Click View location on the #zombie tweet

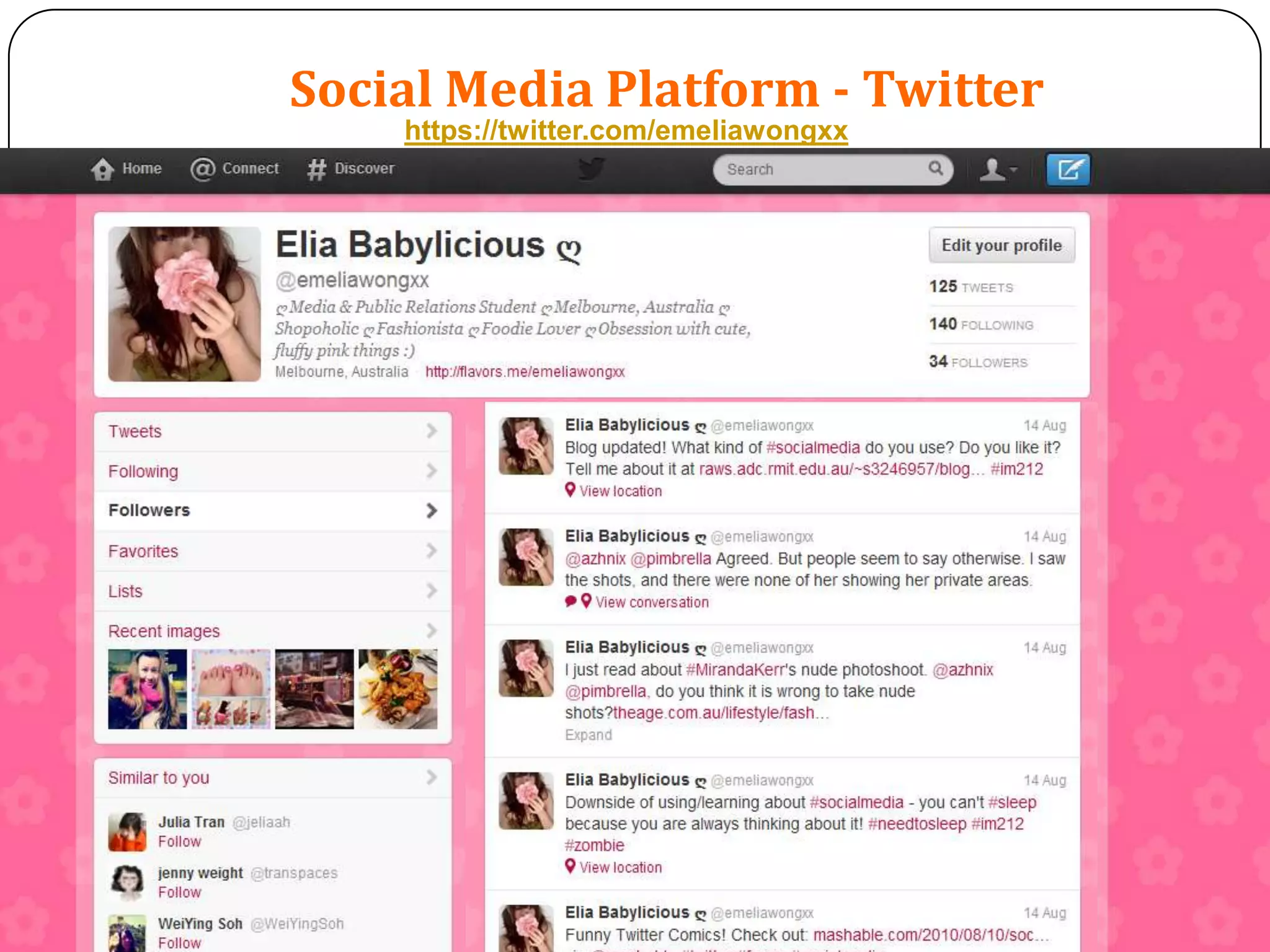[x=621, y=868]
